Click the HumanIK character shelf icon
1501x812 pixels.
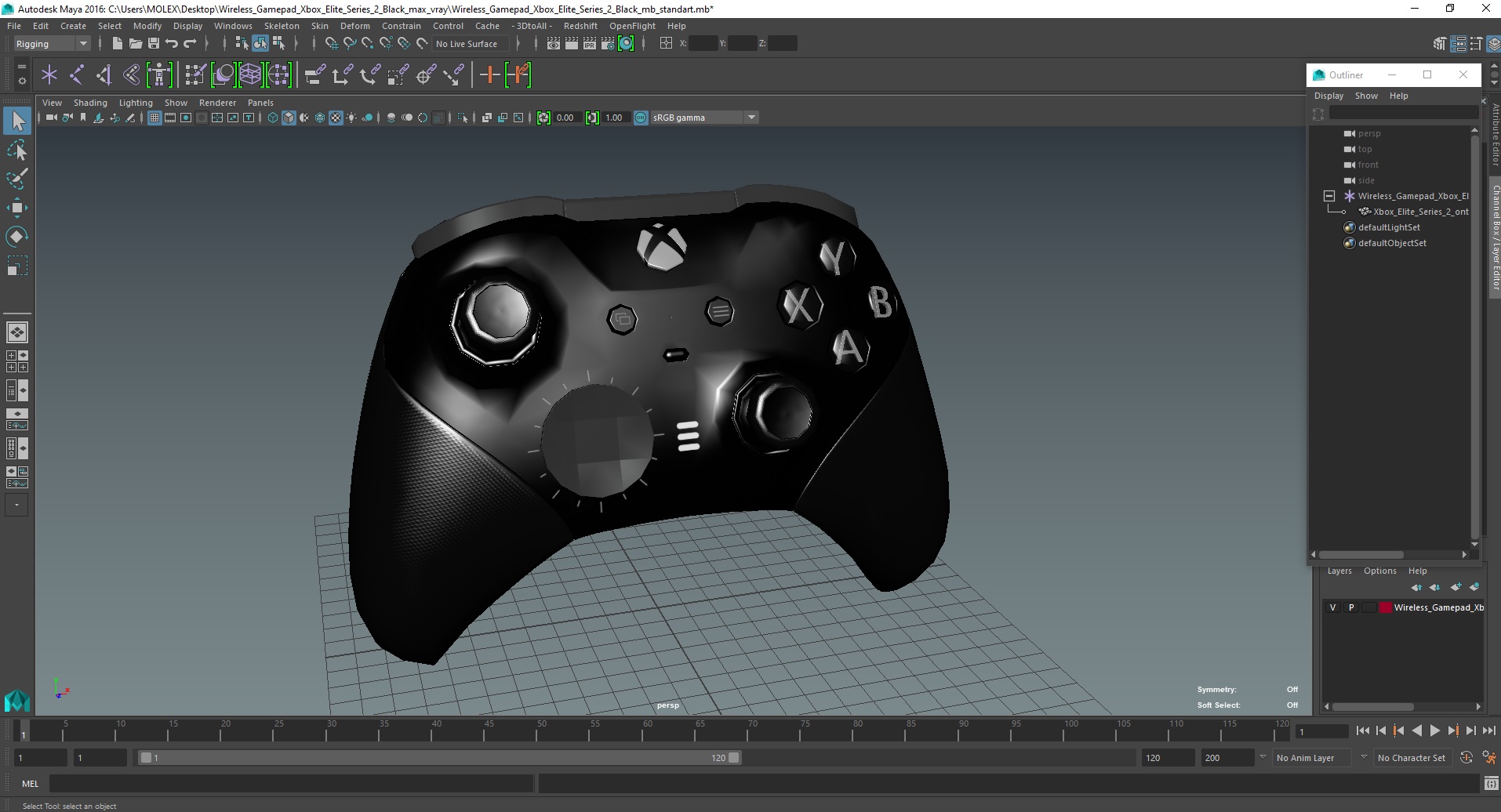pyautogui.click(x=159, y=75)
